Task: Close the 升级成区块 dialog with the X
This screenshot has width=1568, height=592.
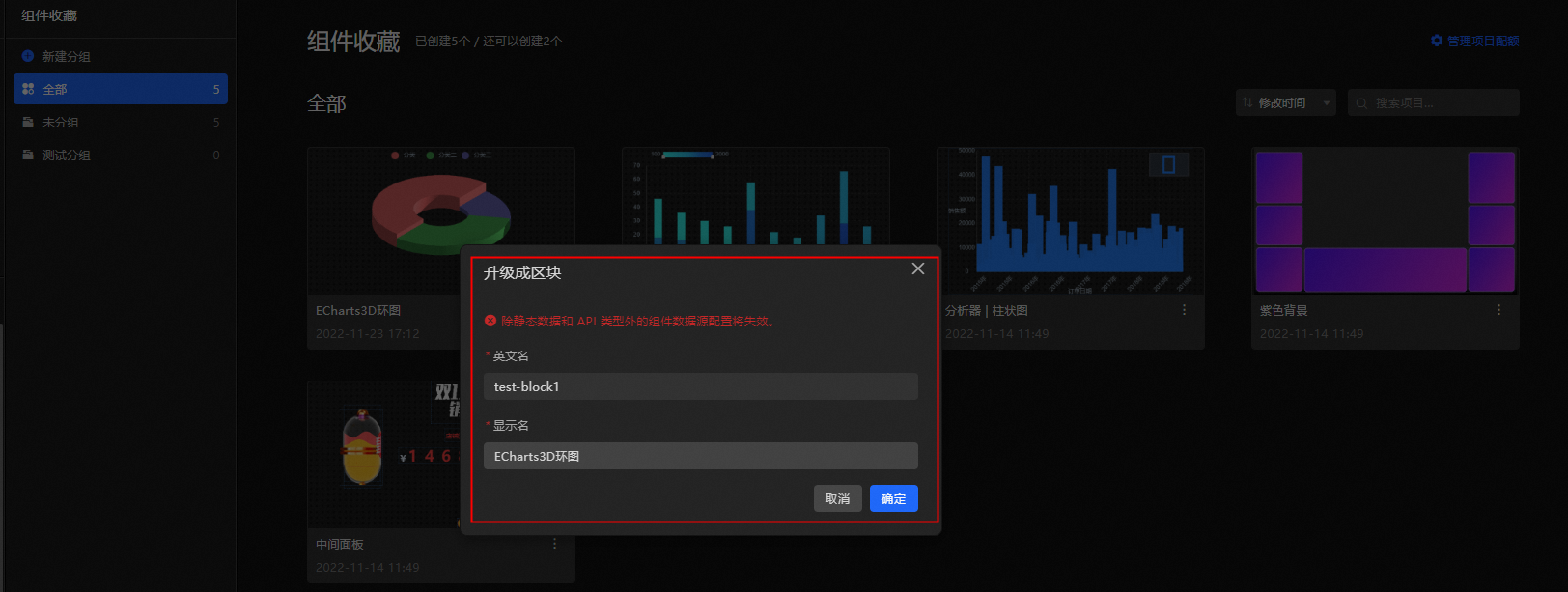Action: (x=918, y=268)
